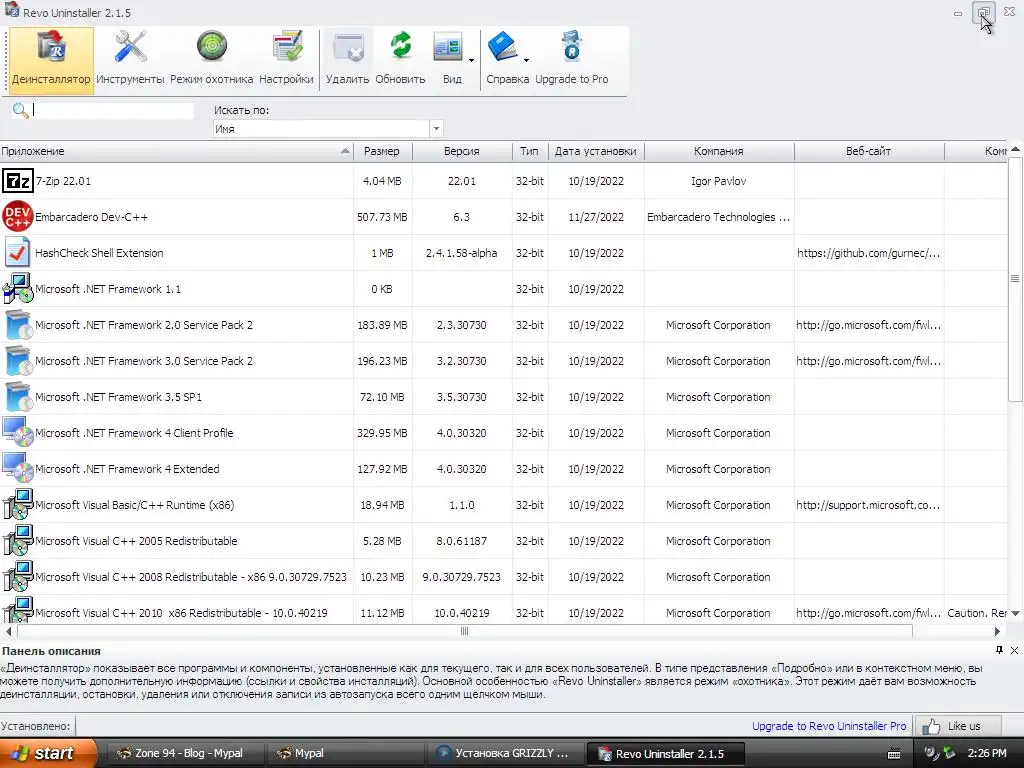Click the 2.4.1.58-alpha version cell
The image size is (1024, 768).
tap(462, 253)
